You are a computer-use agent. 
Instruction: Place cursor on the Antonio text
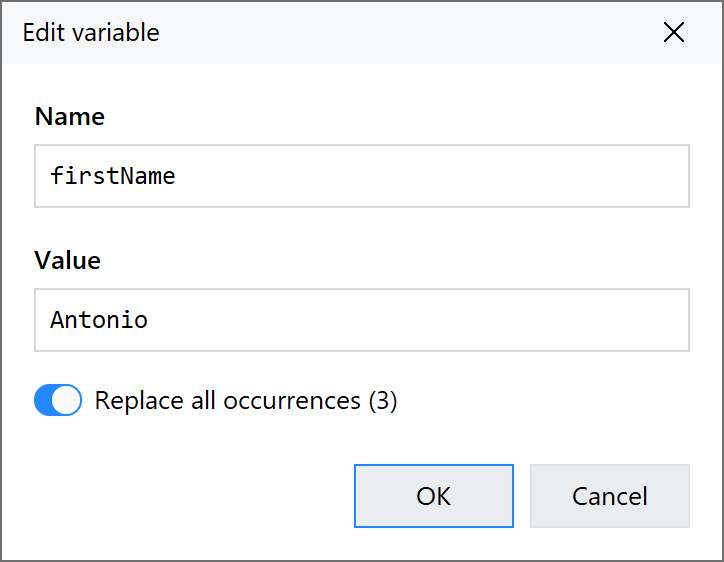coord(99,320)
